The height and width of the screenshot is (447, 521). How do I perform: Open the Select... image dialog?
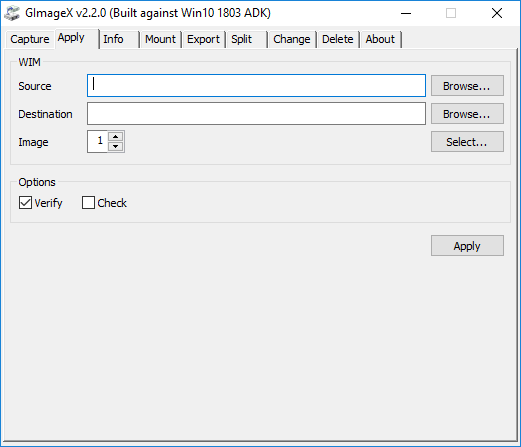pos(467,142)
